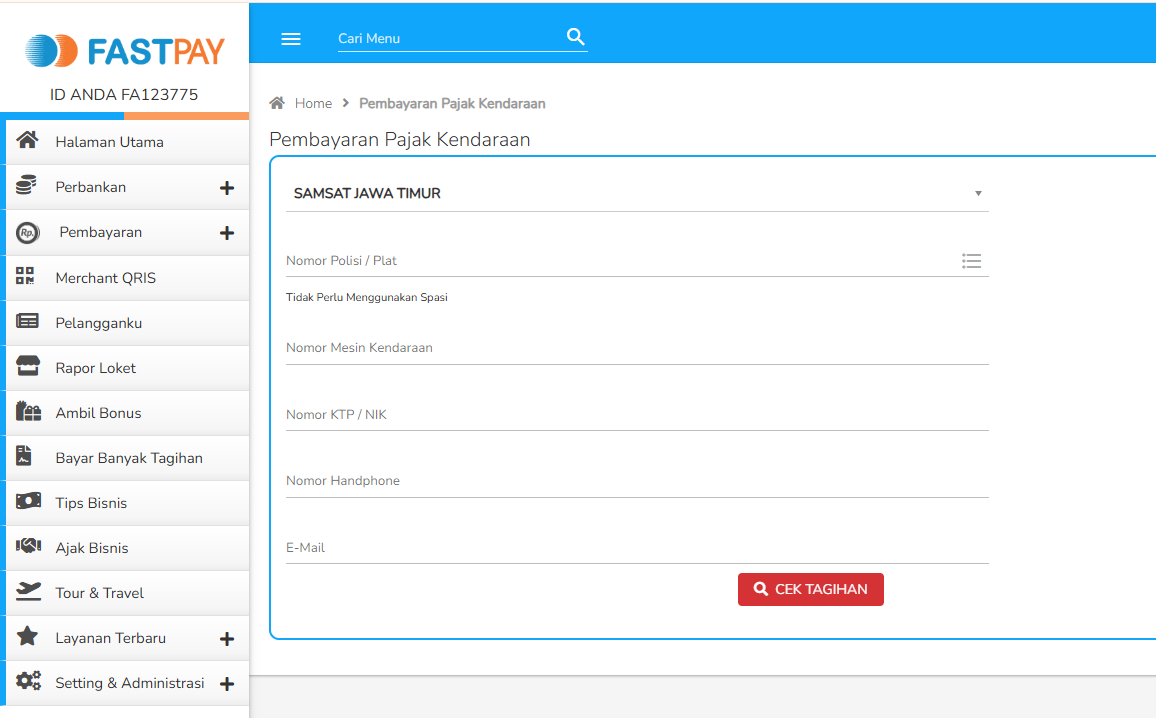This screenshot has height=718, width=1156.
Task: Open the hamburger navigation menu
Action: [291, 39]
